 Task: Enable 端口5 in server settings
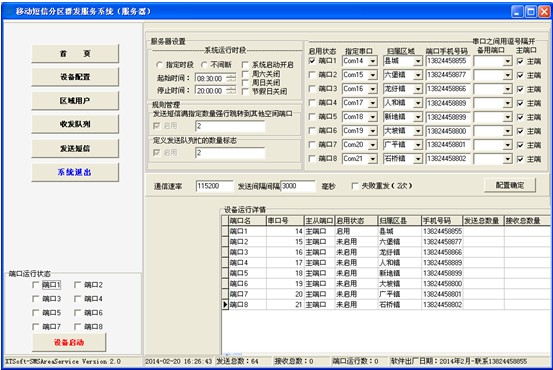point(312,117)
